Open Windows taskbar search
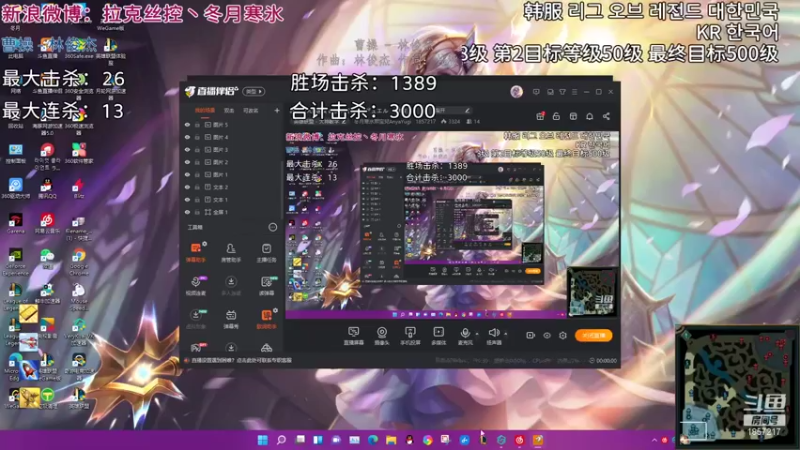The width and height of the screenshot is (800, 450). pos(281,440)
